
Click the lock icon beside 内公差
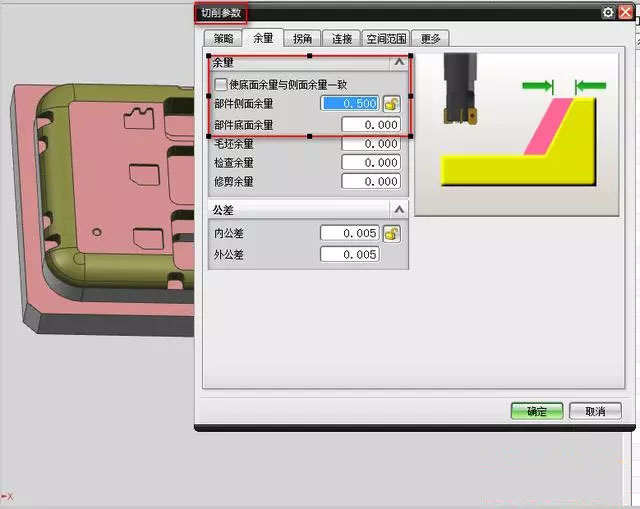392,233
